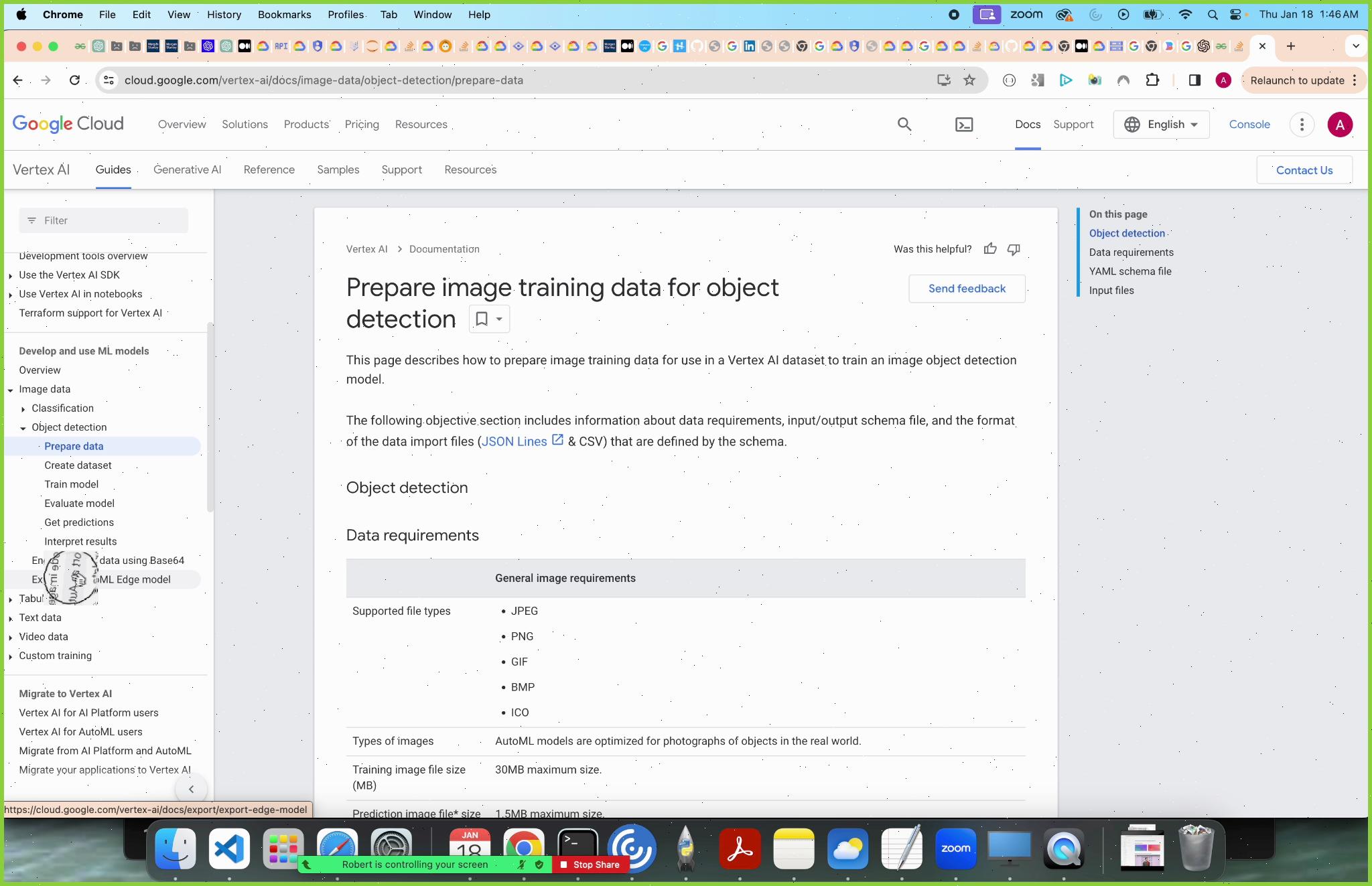
Task: Click the Filter input in sidebar
Action: [104, 220]
